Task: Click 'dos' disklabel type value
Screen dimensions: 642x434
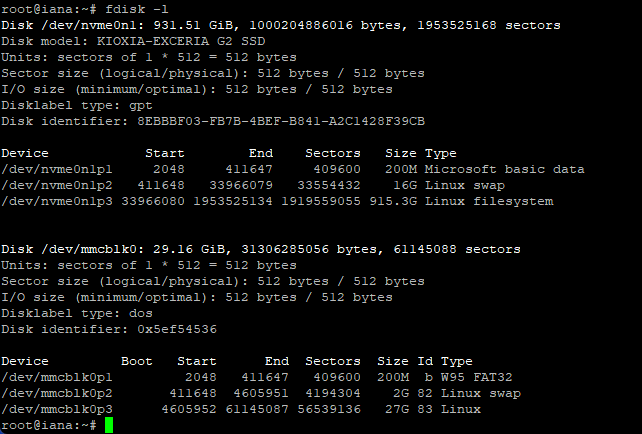Action: 141,313
